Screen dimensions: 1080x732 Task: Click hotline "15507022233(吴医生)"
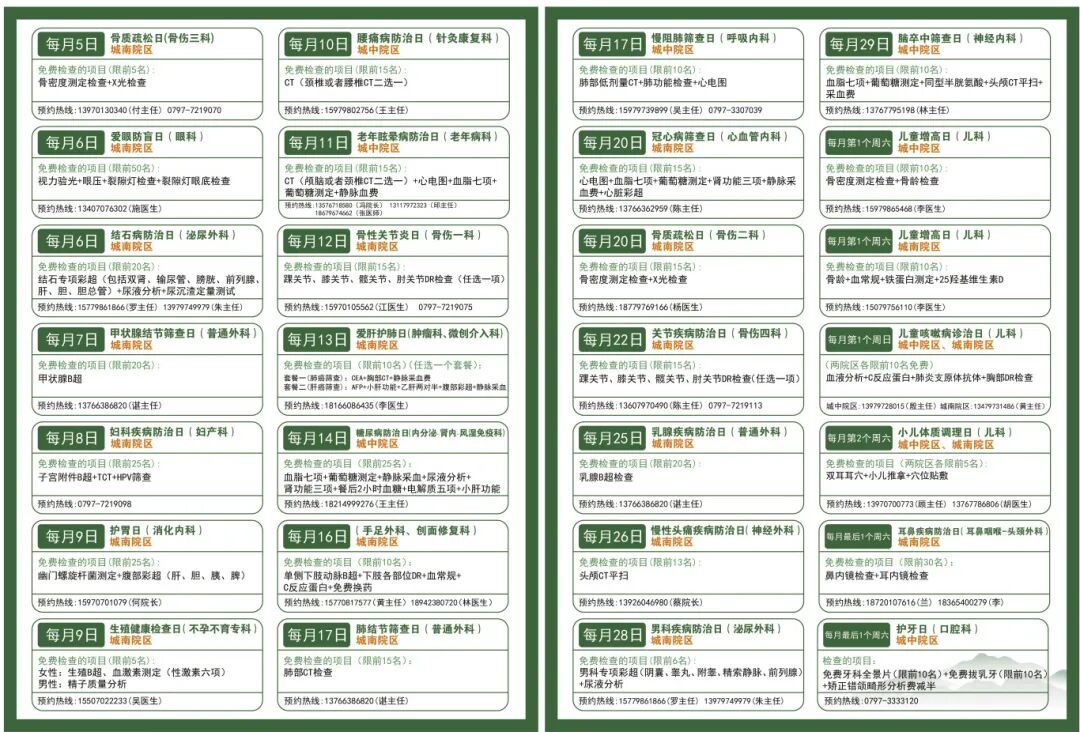pyautogui.click(x=119, y=701)
